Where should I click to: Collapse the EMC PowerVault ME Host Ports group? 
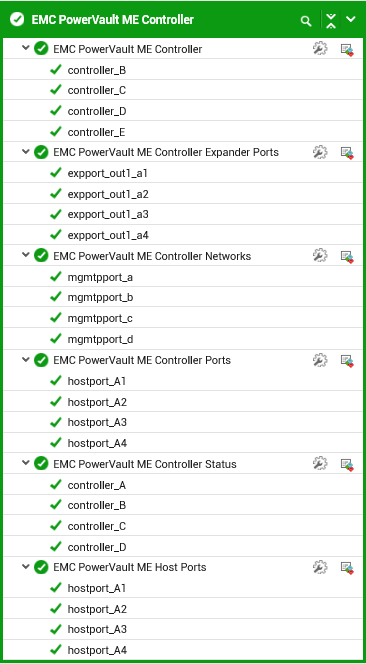(x=26, y=566)
